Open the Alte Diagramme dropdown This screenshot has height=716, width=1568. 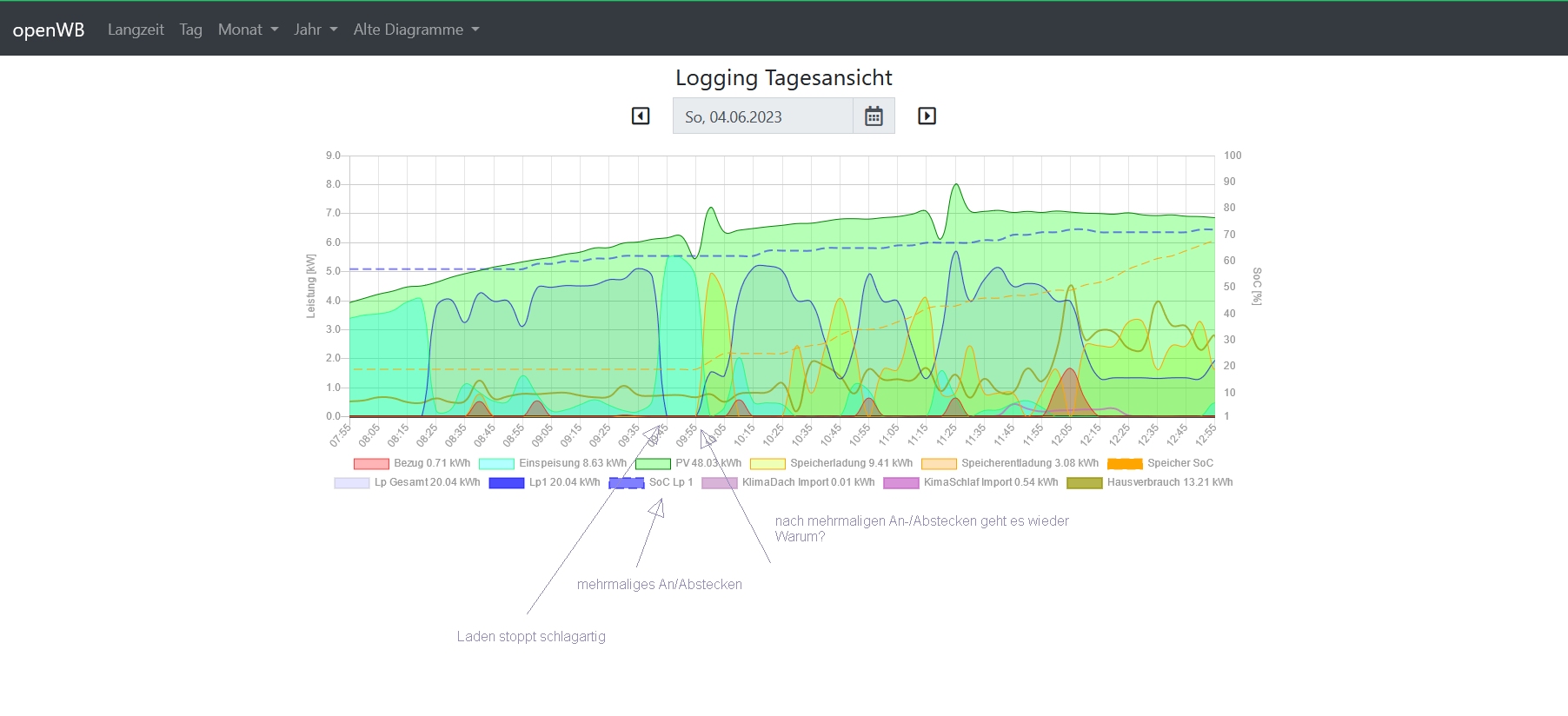(x=415, y=30)
